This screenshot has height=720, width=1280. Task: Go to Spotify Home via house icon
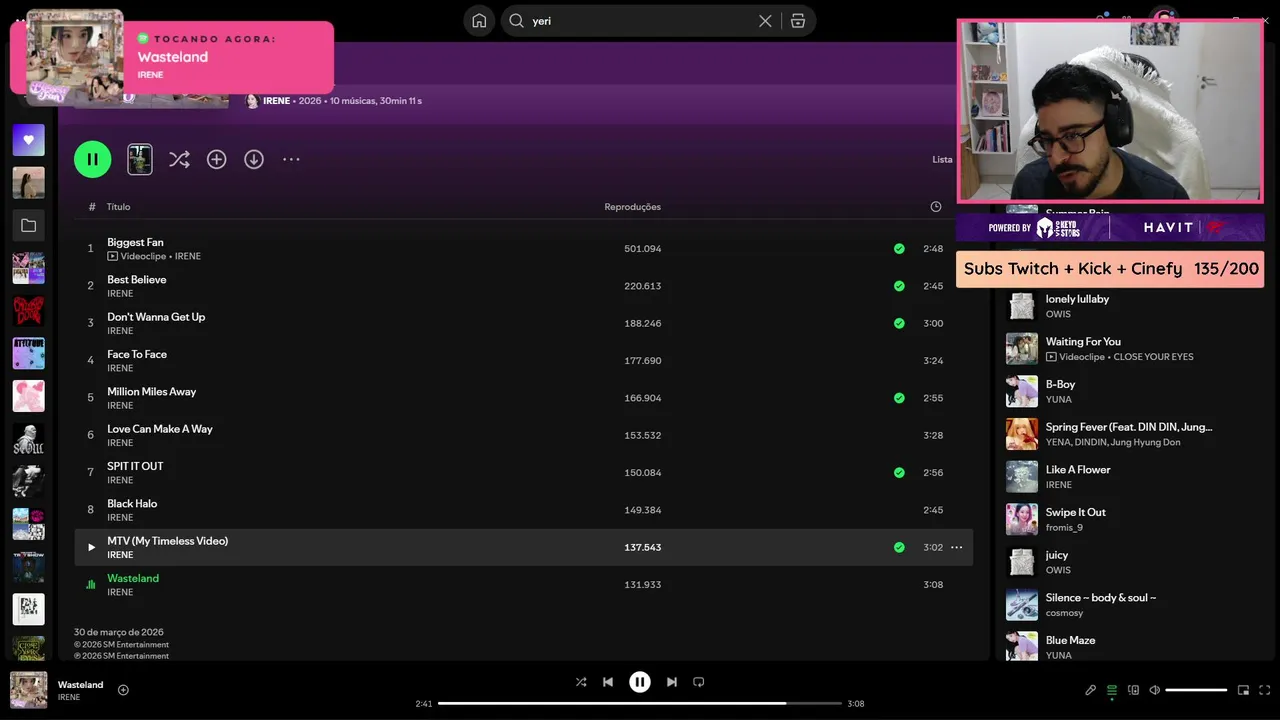(479, 20)
